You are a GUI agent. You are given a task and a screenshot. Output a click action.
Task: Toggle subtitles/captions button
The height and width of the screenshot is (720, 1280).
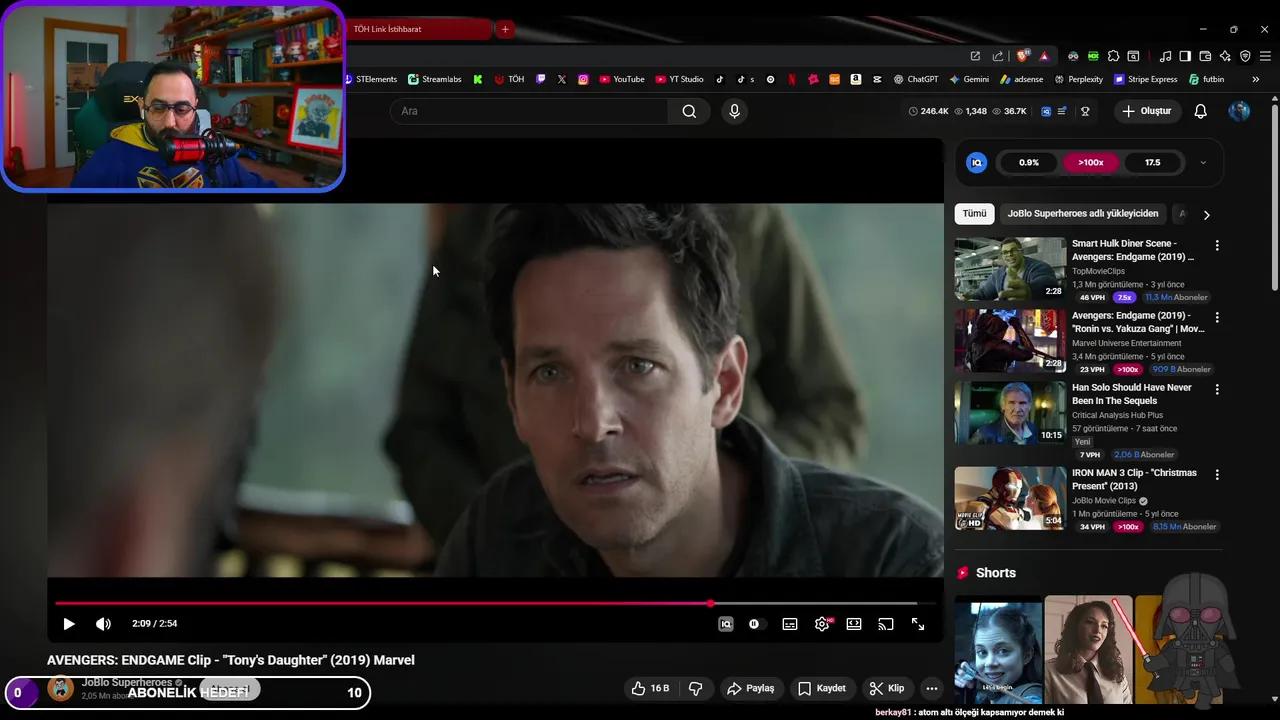790,624
